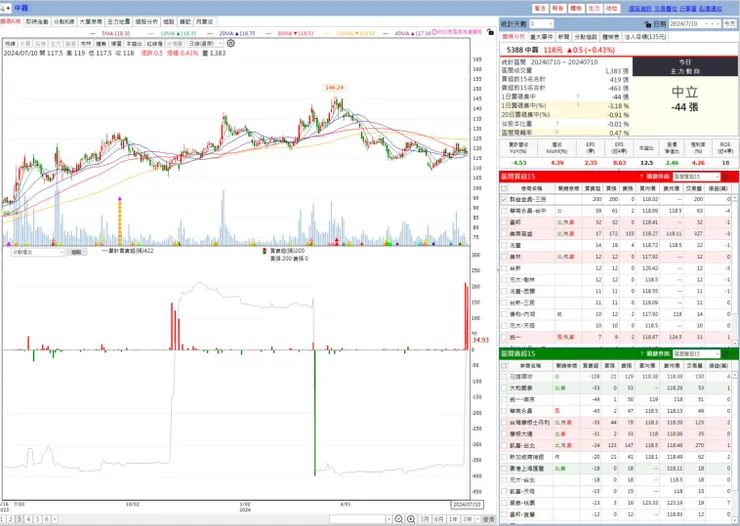
Task: Check the 兆豐 buyer row checkbox
Action: (504, 245)
